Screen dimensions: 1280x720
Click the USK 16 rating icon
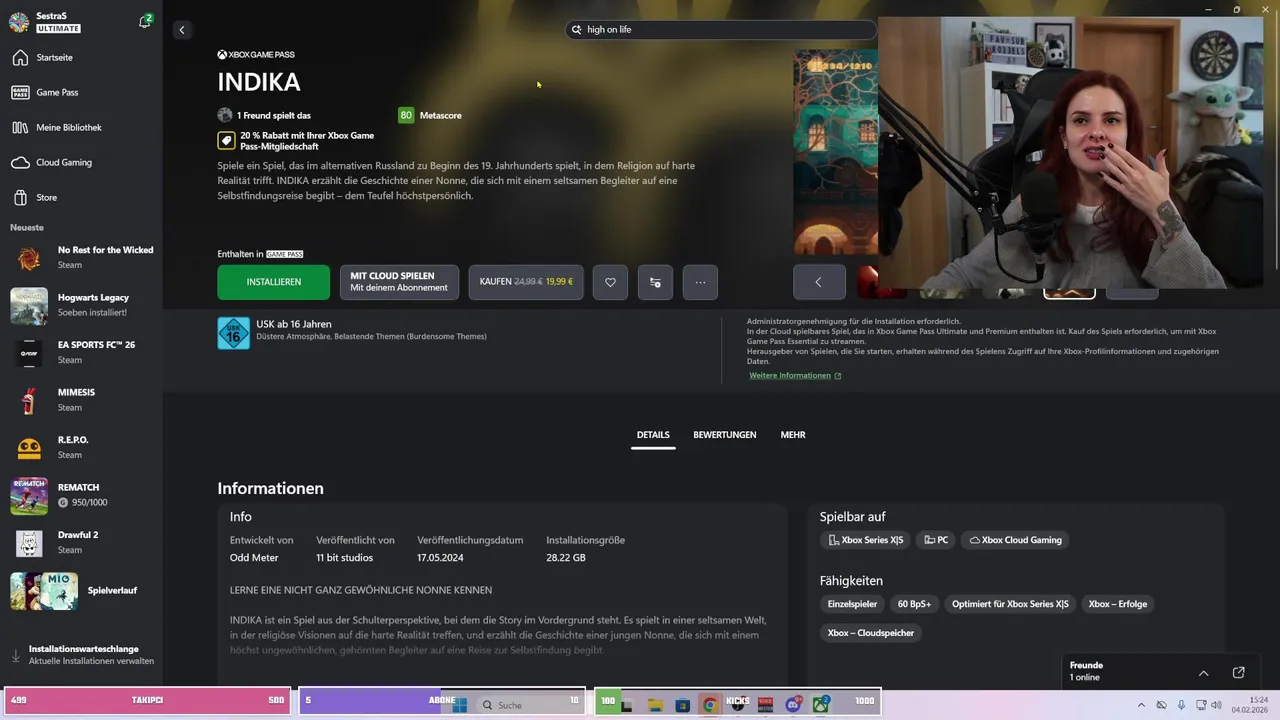point(233,333)
